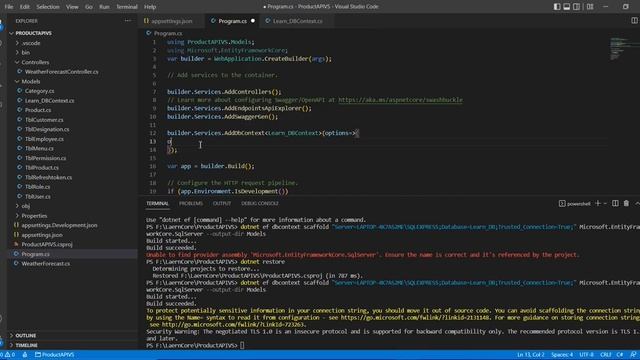Open the Help menu
Screen dimensions: 640x360
(x=150, y=7)
